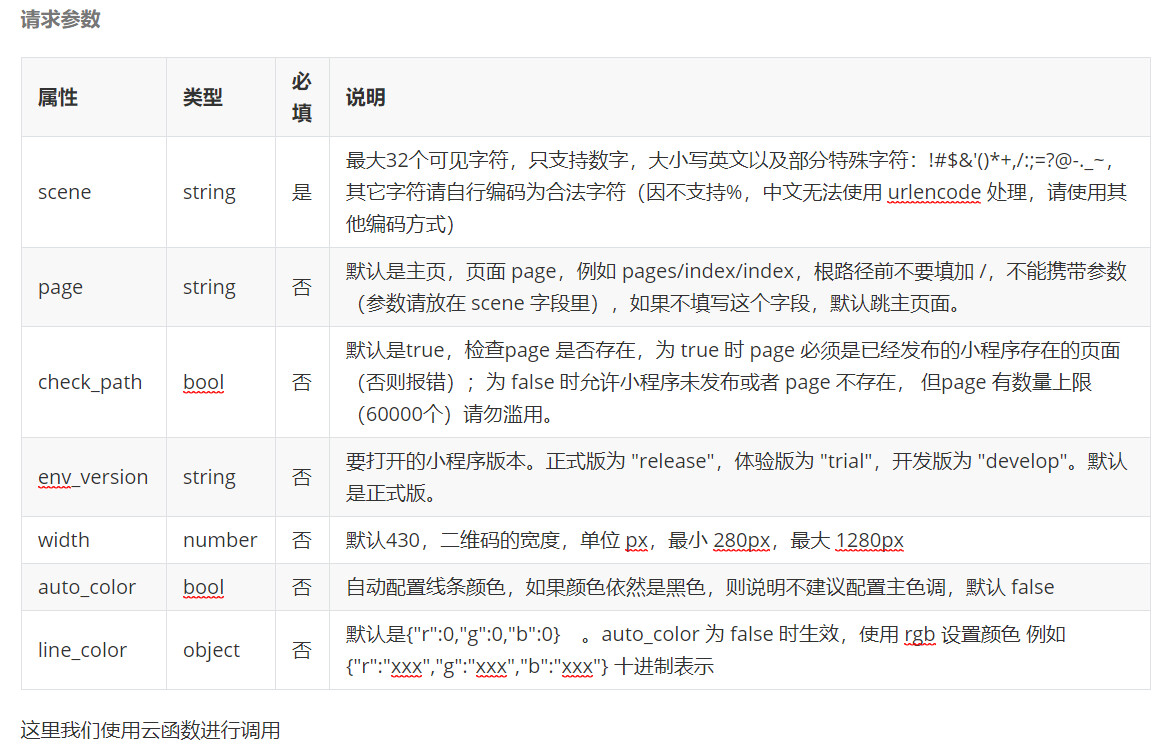Click width description starting 默认430
This screenshot has width=1171, height=750.
click(x=624, y=540)
